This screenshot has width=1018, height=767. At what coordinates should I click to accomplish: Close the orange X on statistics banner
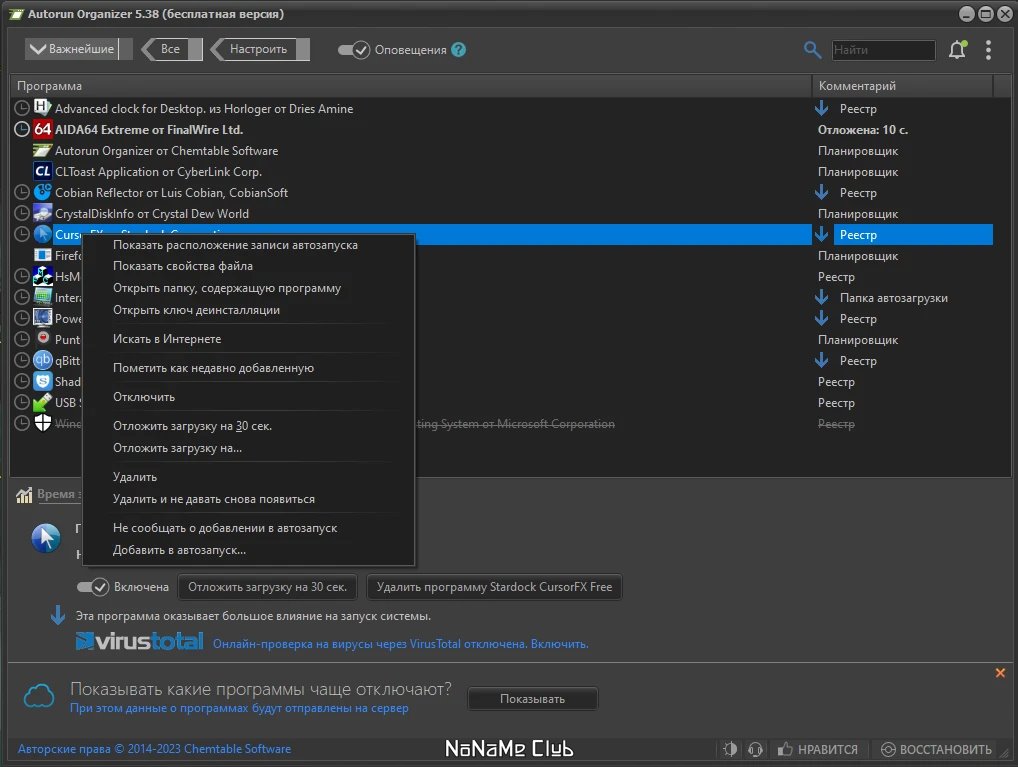(x=1000, y=673)
